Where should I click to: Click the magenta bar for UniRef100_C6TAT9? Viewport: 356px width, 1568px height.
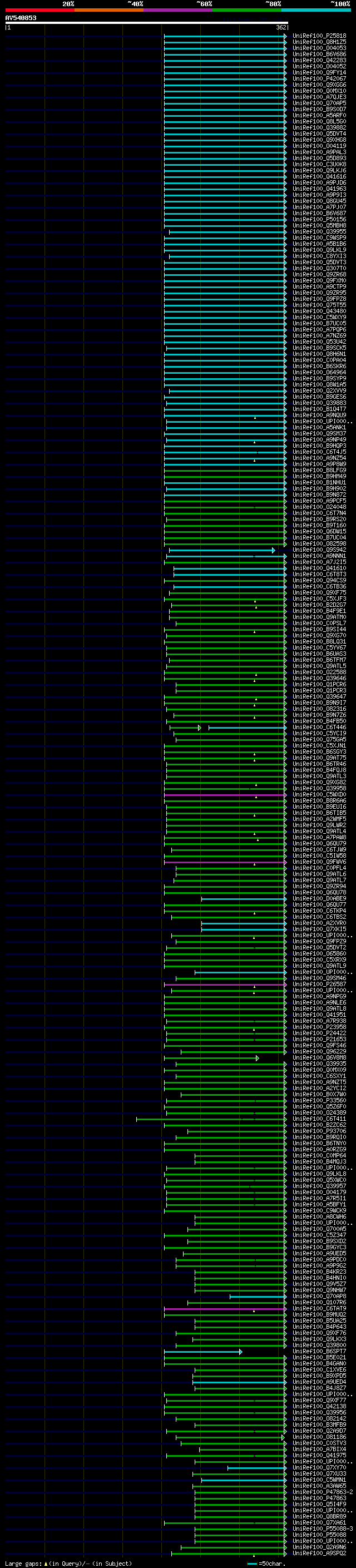(225, 1309)
